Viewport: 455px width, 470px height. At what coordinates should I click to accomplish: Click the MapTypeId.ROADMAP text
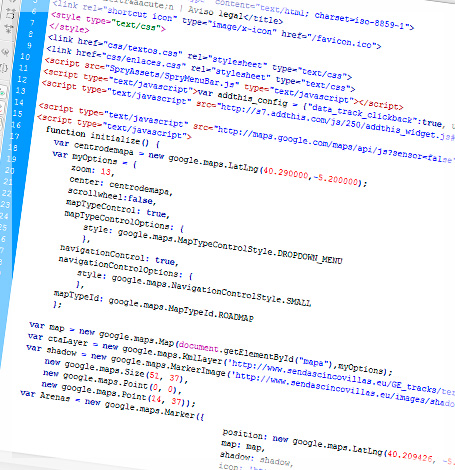coord(210,312)
